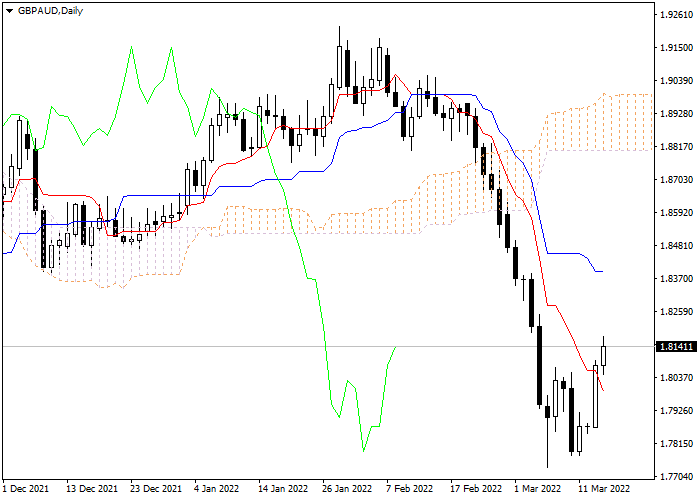Select price level 1.87030 on the scale
The height and width of the screenshot is (500, 700).
pos(676,180)
